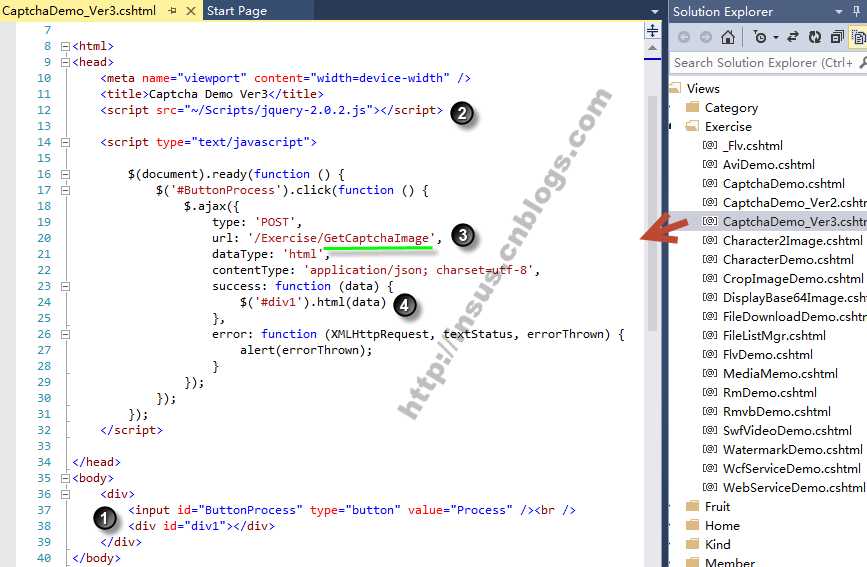
Task: Click the SwfVideoDemo.cshtml file icon
Action: 710,430
